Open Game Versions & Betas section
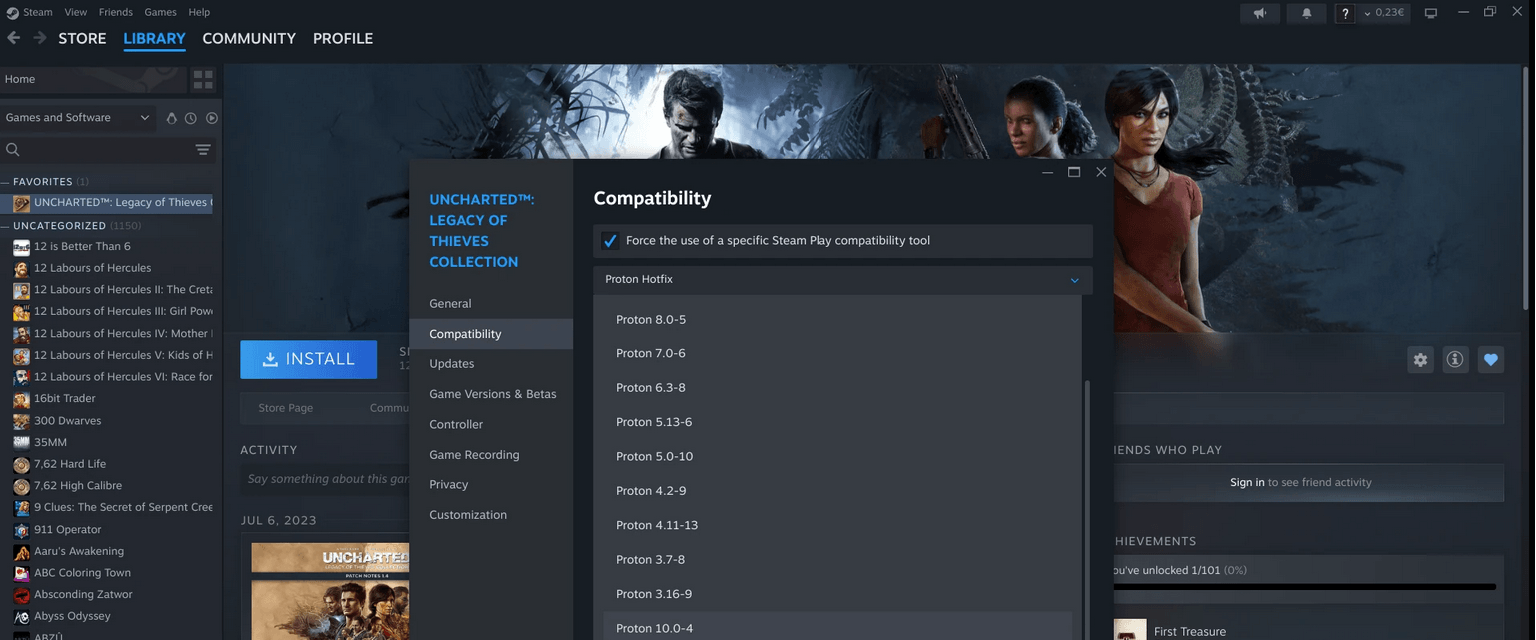 tap(491, 394)
